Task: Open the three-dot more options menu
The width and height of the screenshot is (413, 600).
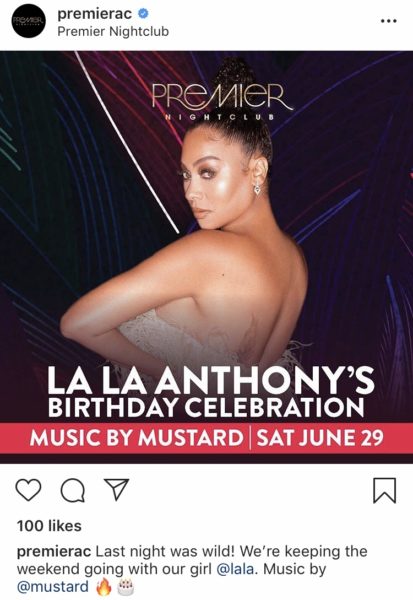Action: [x=389, y=21]
